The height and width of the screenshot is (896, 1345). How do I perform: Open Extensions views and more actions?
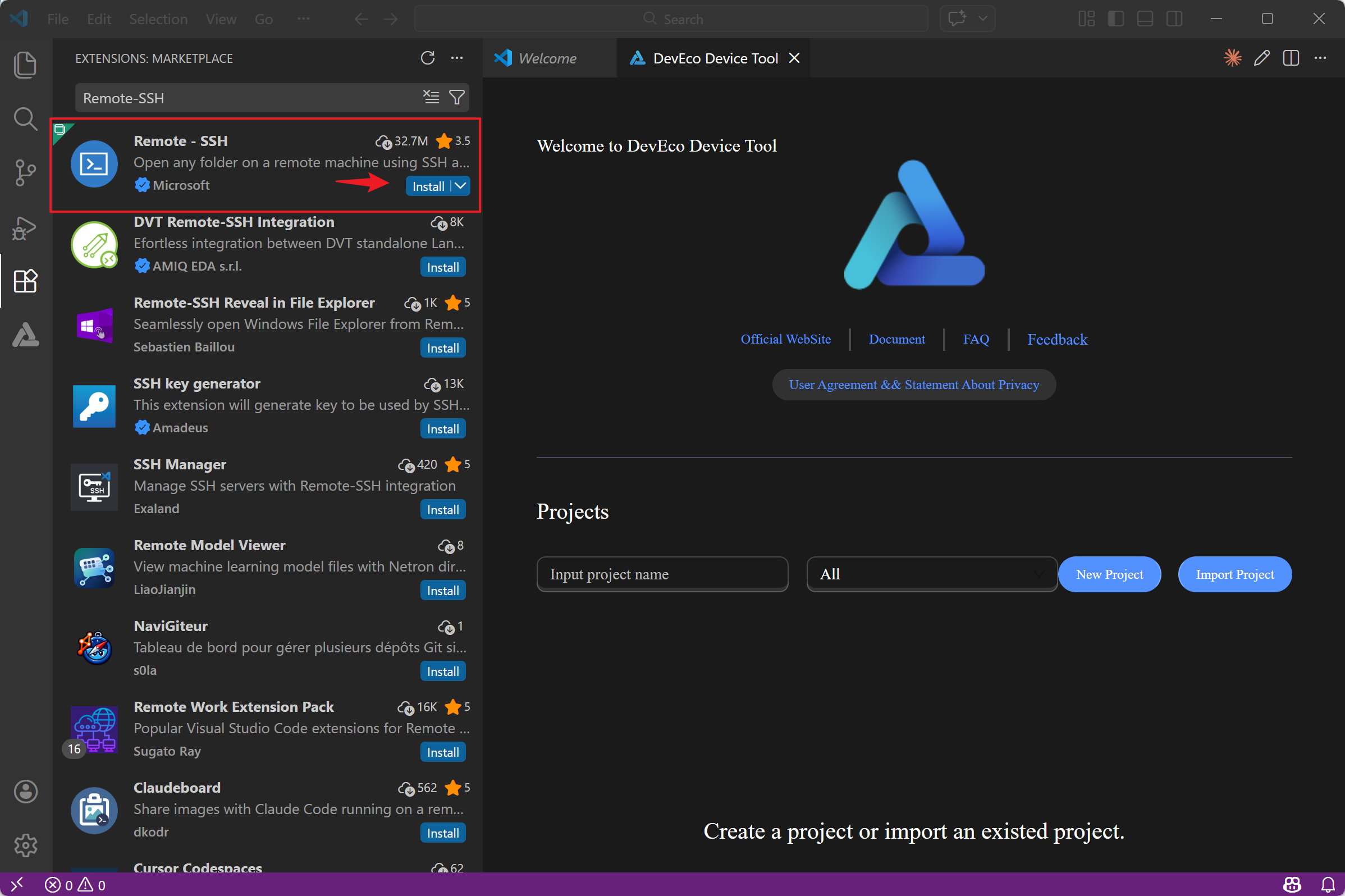click(x=457, y=58)
